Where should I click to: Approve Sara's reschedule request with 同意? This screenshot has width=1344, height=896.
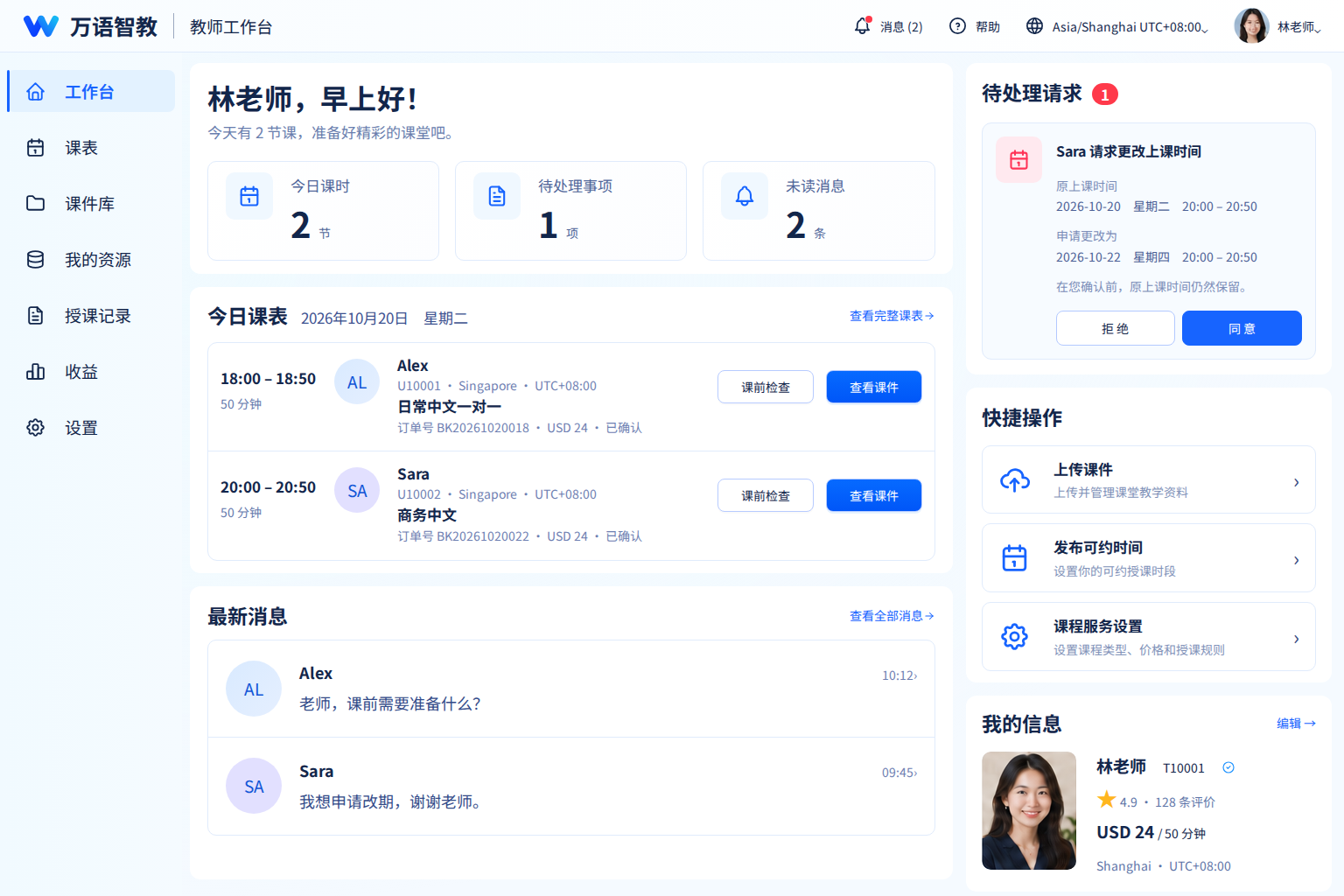pos(1242,328)
